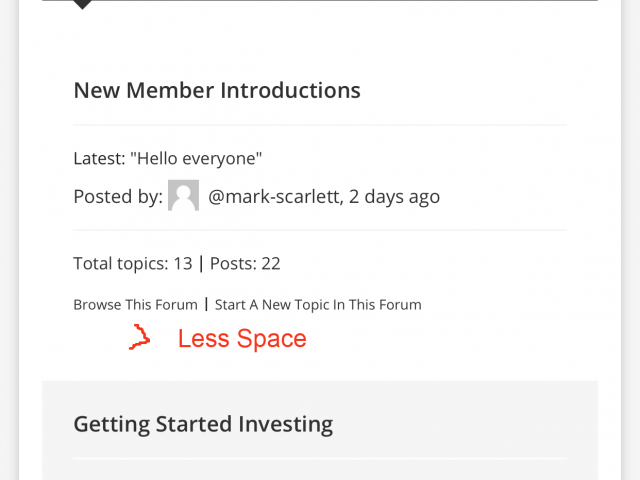Click the "2 days ago" timestamp
640x480 pixels.
(394, 197)
